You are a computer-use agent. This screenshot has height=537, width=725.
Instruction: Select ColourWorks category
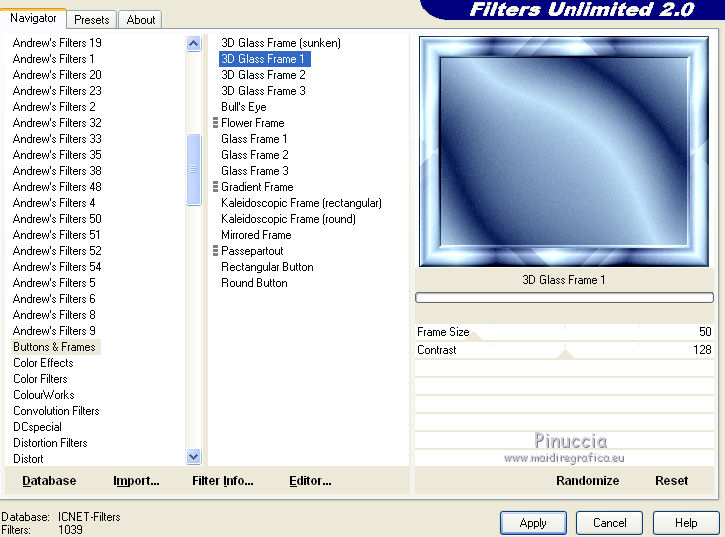coord(43,395)
